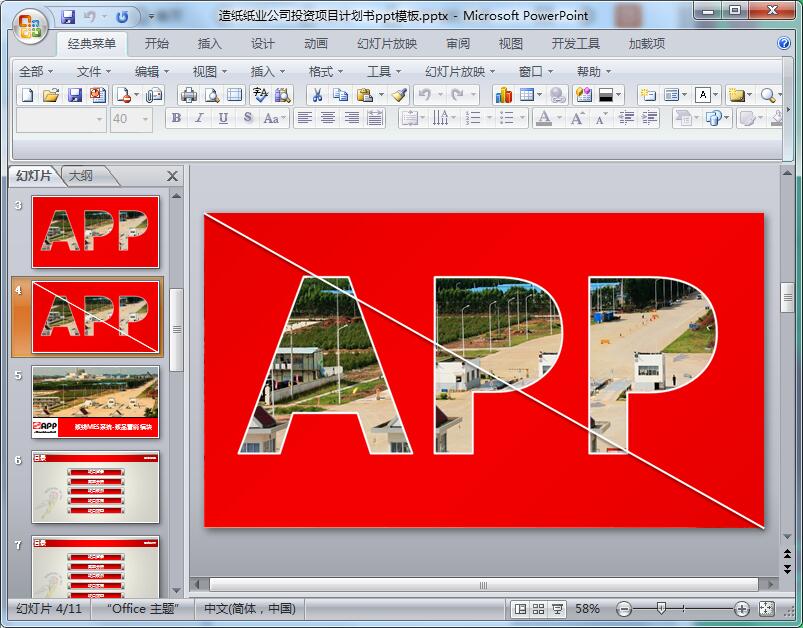Open the 格式 menu dropdown
The width and height of the screenshot is (803, 628).
point(326,71)
